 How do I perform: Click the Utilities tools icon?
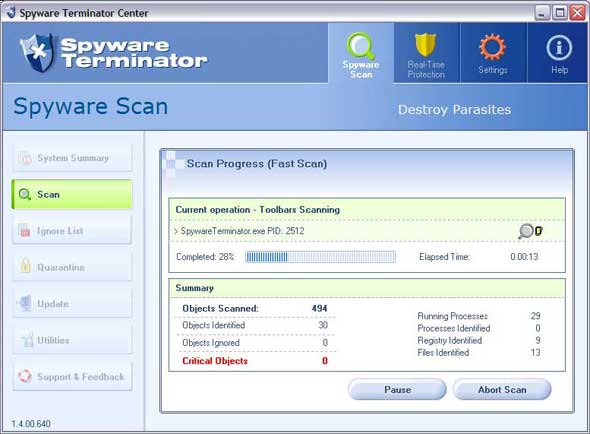click(x=26, y=340)
